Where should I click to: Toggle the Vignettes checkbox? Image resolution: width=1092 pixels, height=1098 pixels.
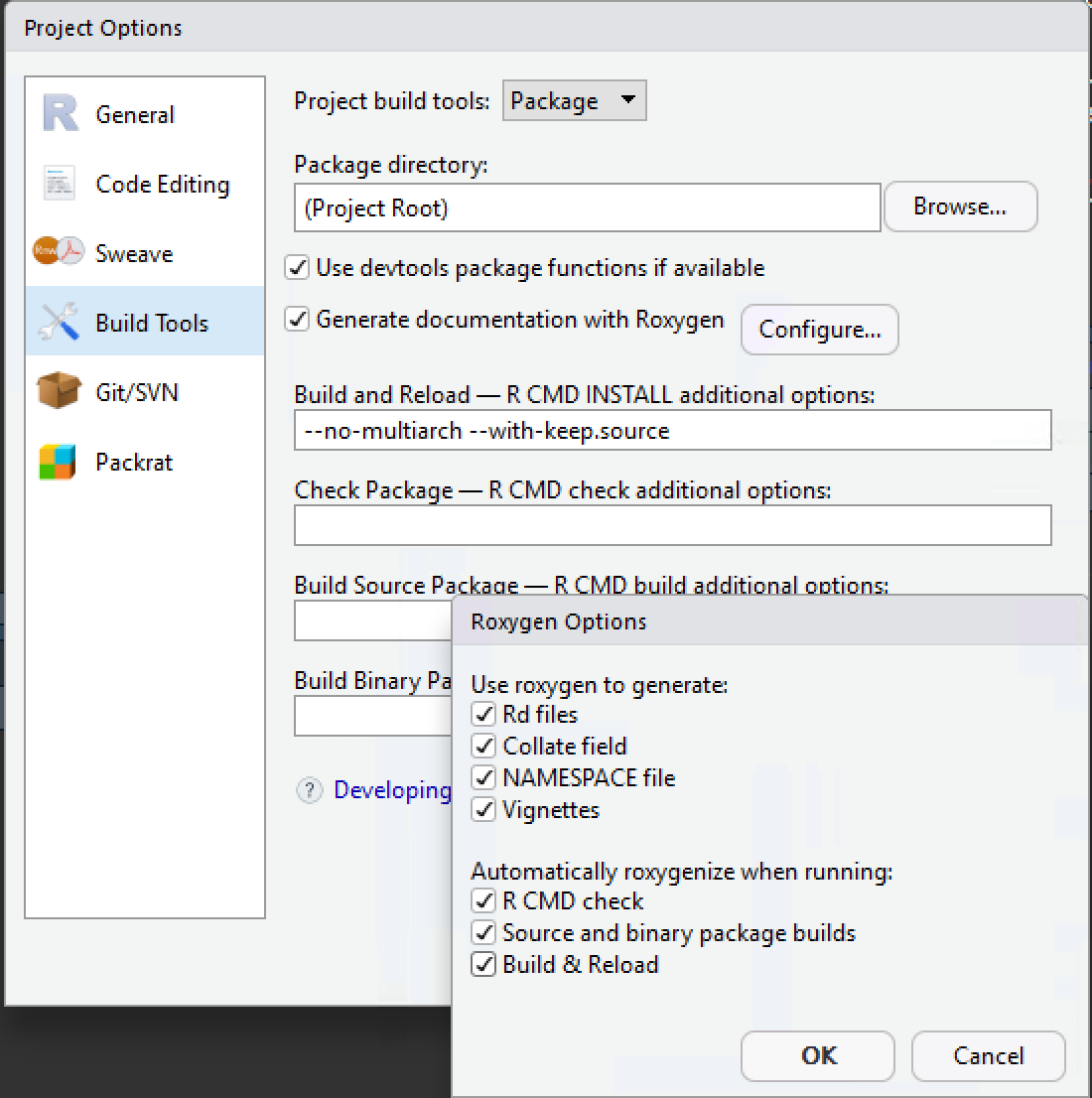coord(483,809)
